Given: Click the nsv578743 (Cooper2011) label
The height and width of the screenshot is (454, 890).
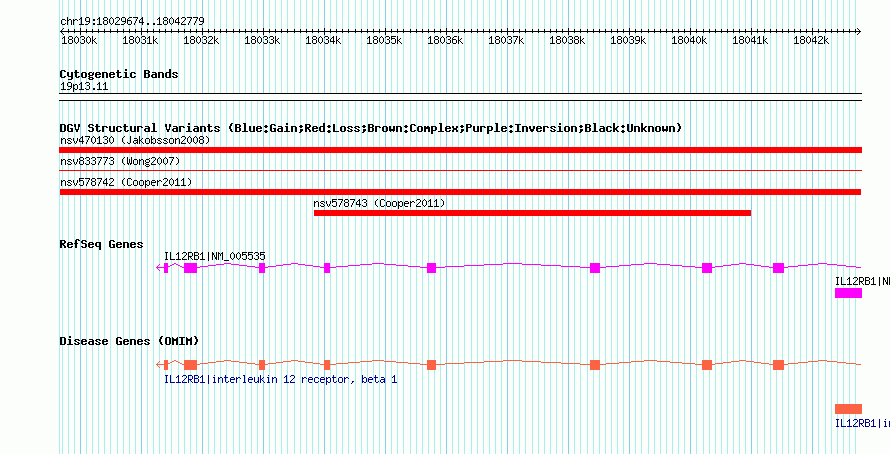Looking at the screenshot, I should (379, 203).
